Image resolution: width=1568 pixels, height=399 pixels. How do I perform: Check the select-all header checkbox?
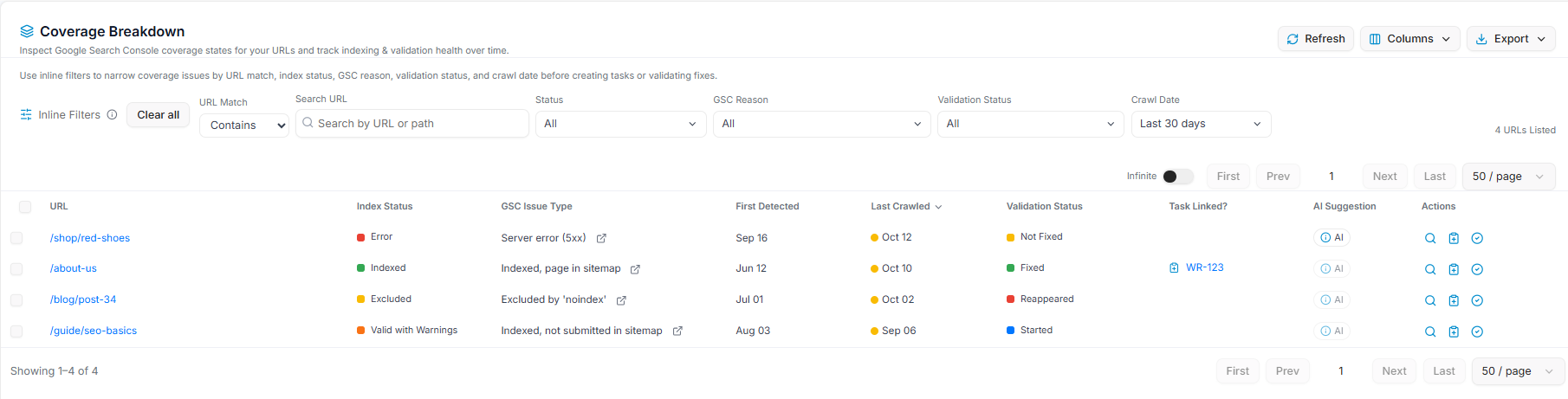click(25, 207)
